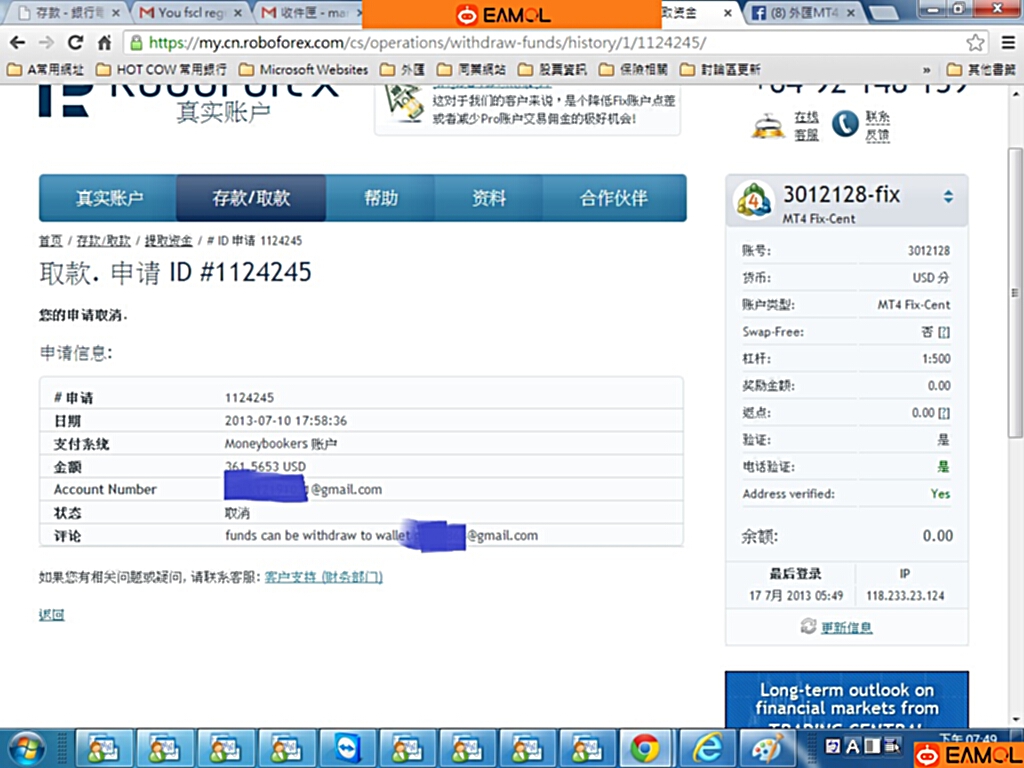
Task: Select the comment text 'funds can be withdraw to wallet'
Action: [318, 536]
